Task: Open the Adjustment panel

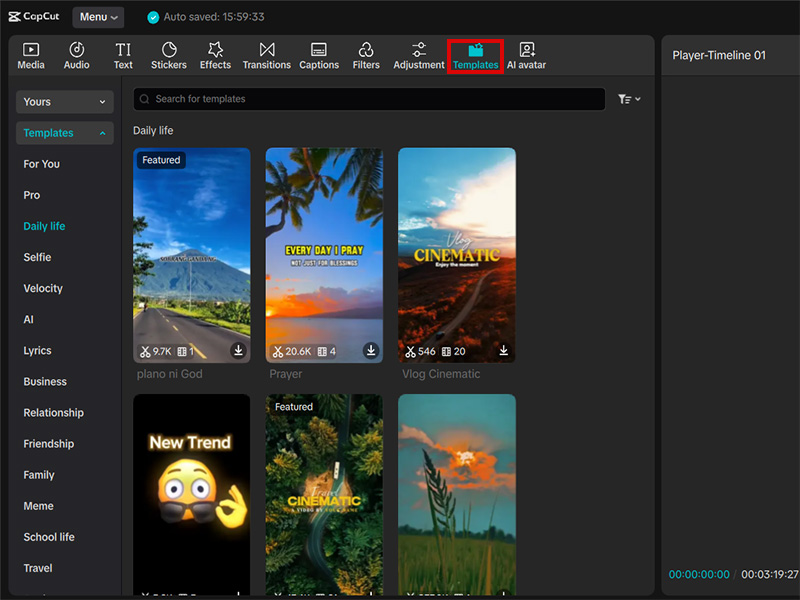Action: [x=419, y=56]
